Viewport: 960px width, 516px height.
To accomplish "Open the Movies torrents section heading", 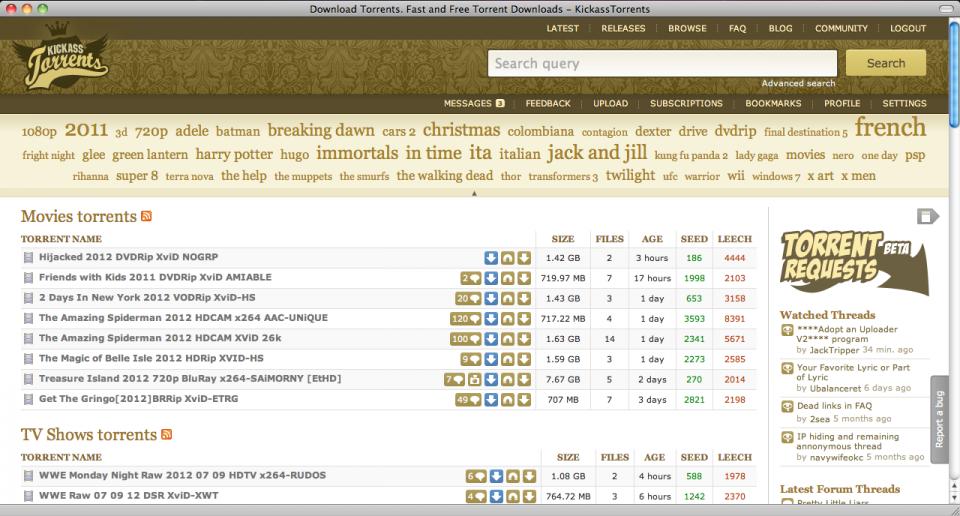I will [x=78, y=216].
